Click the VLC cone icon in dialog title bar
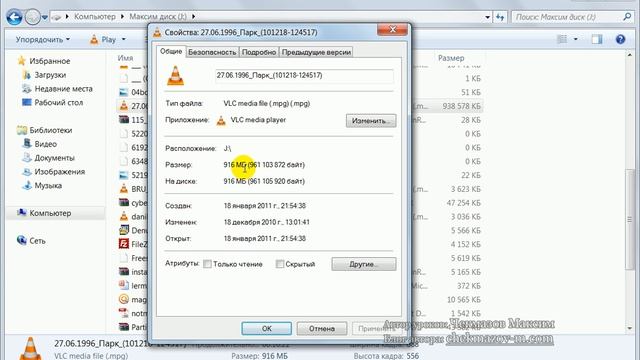This screenshot has height=360, width=640. pyautogui.click(x=157, y=32)
